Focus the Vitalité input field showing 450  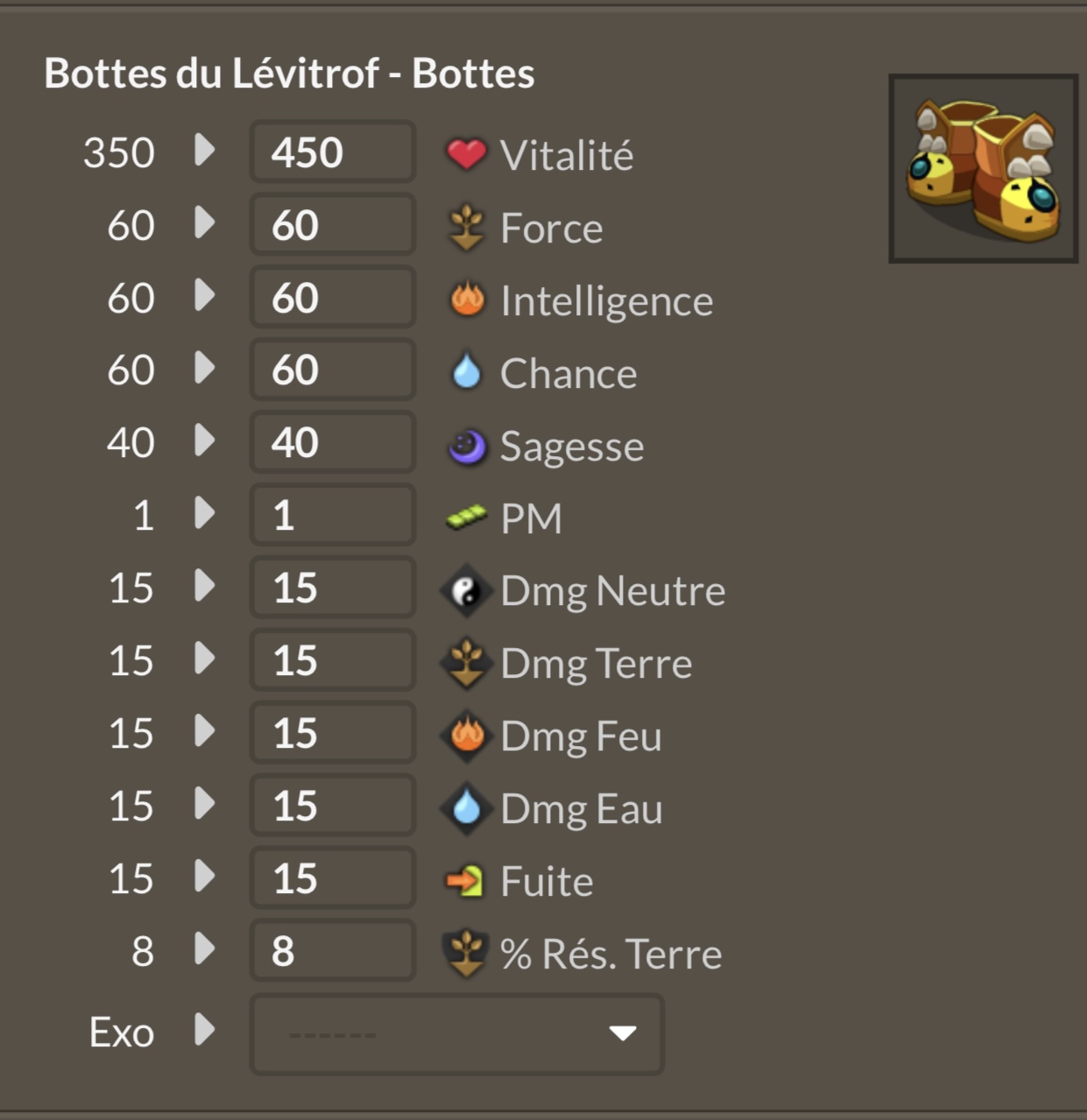click(x=333, y=152)
